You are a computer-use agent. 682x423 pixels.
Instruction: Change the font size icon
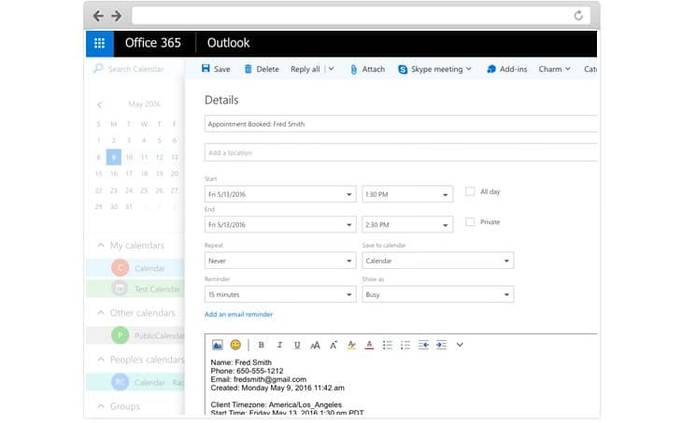coord(333,345)
